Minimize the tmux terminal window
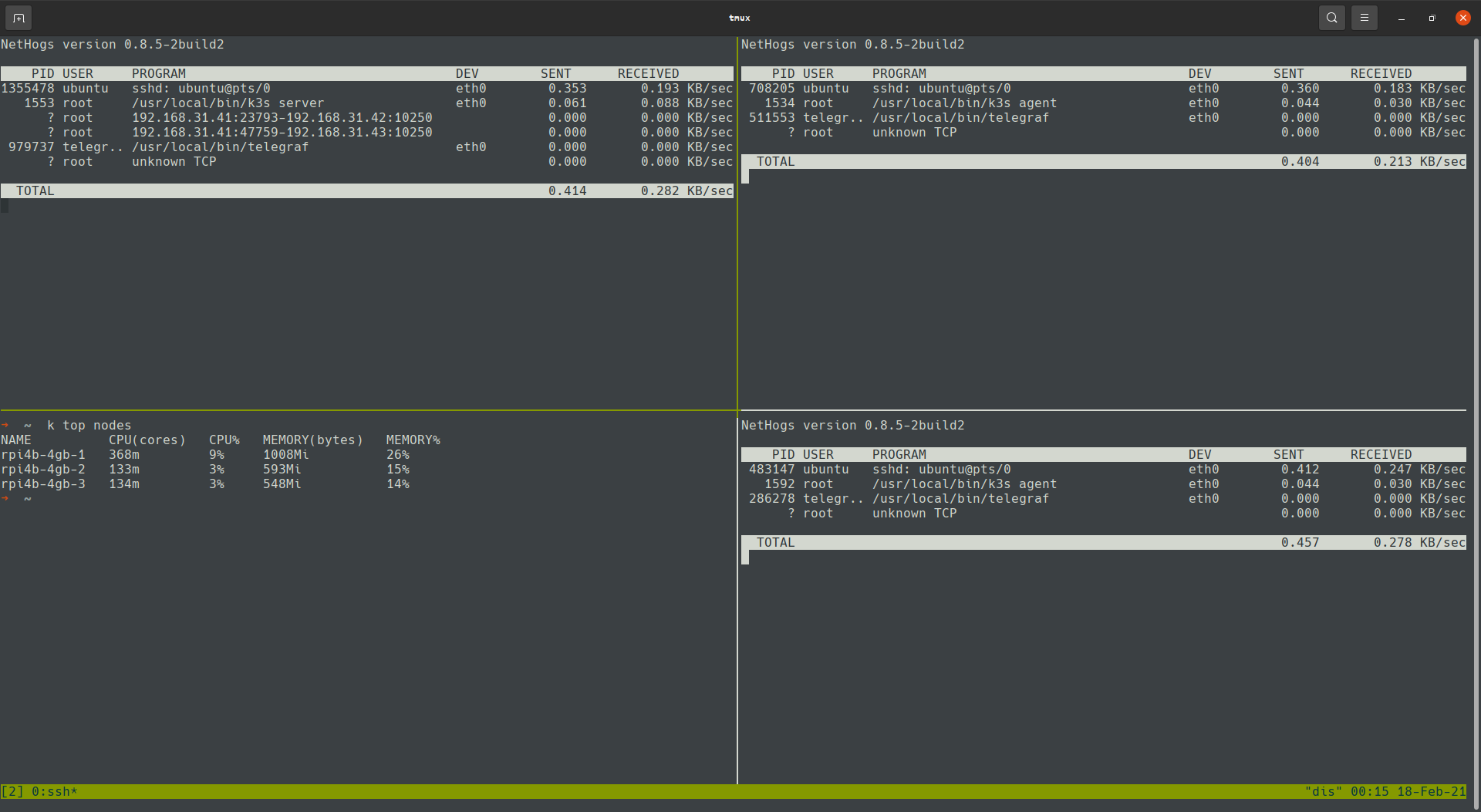Image resolution: width=1481 pixels, height=812 pixels. point(1401,18)
